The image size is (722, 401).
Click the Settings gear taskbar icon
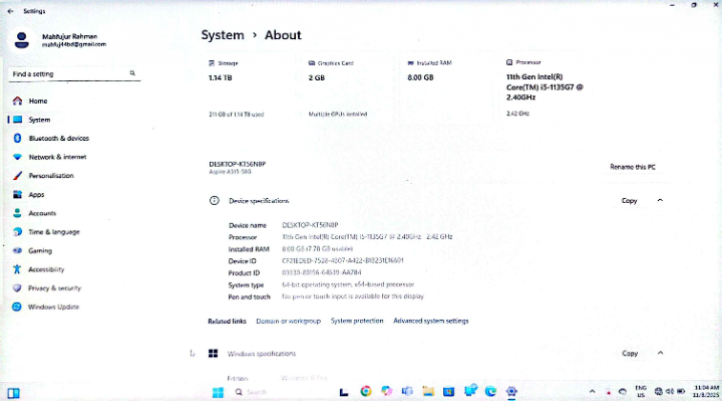512,392
